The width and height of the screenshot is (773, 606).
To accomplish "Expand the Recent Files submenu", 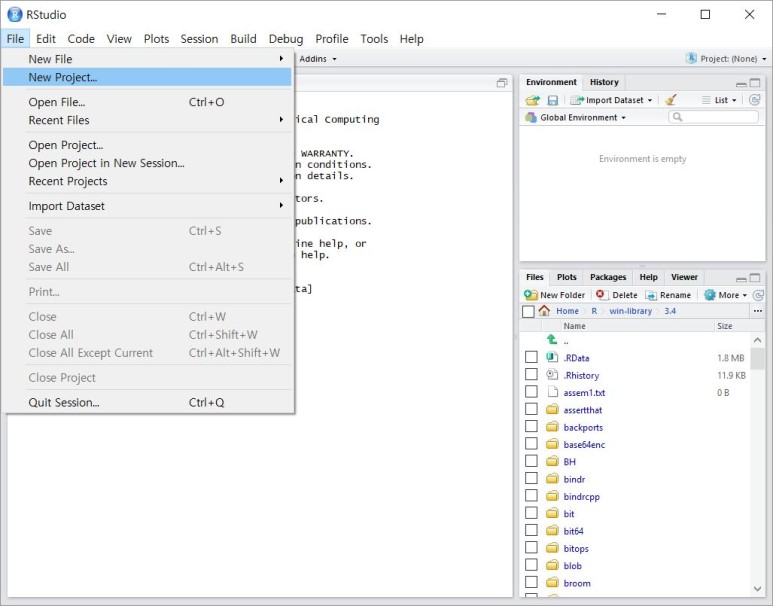I will tap(147, 120).
